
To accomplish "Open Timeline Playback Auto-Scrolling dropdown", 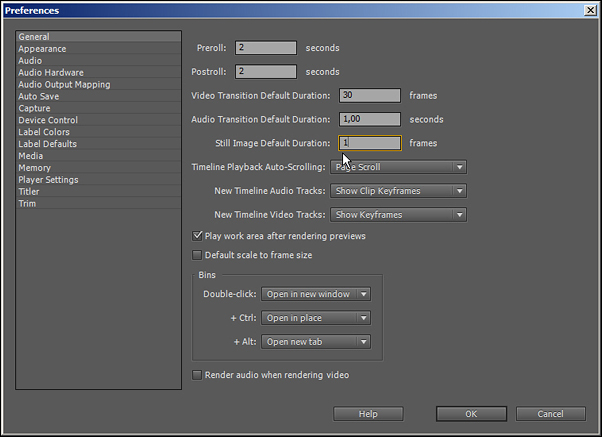I will (x=399, y=167).
